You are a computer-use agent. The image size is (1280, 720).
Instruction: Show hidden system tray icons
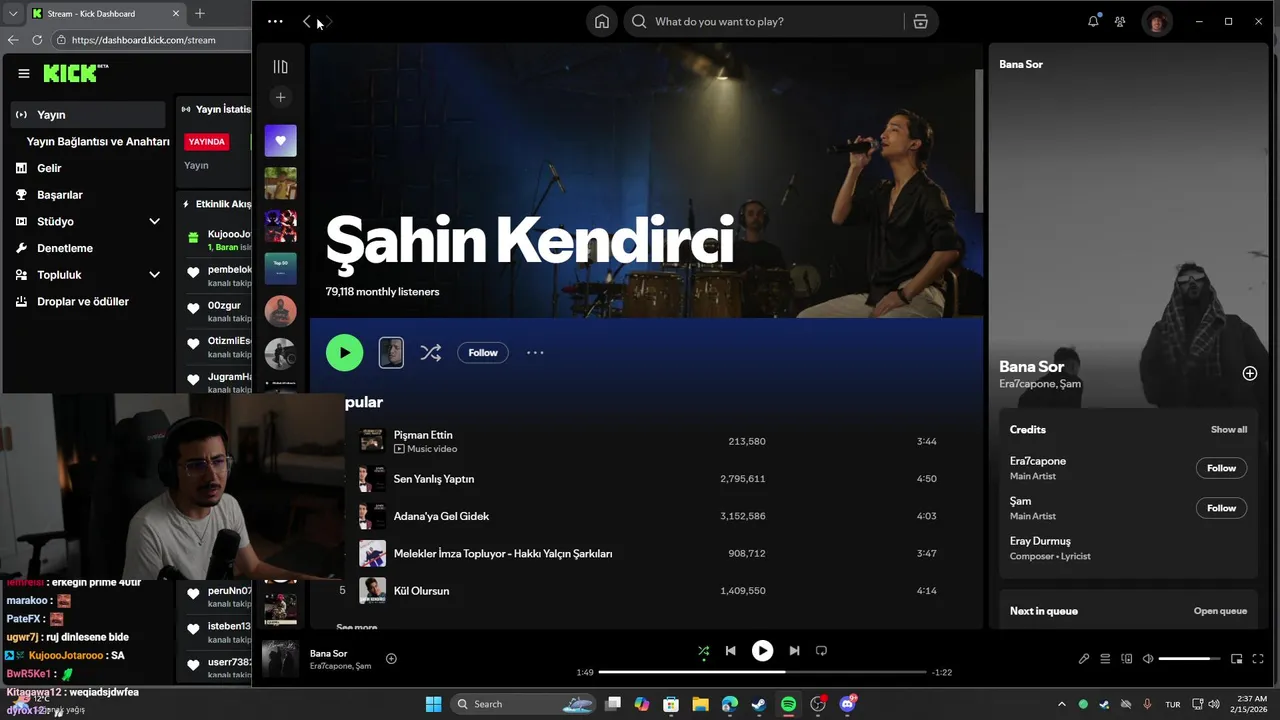coord(1062,704)
